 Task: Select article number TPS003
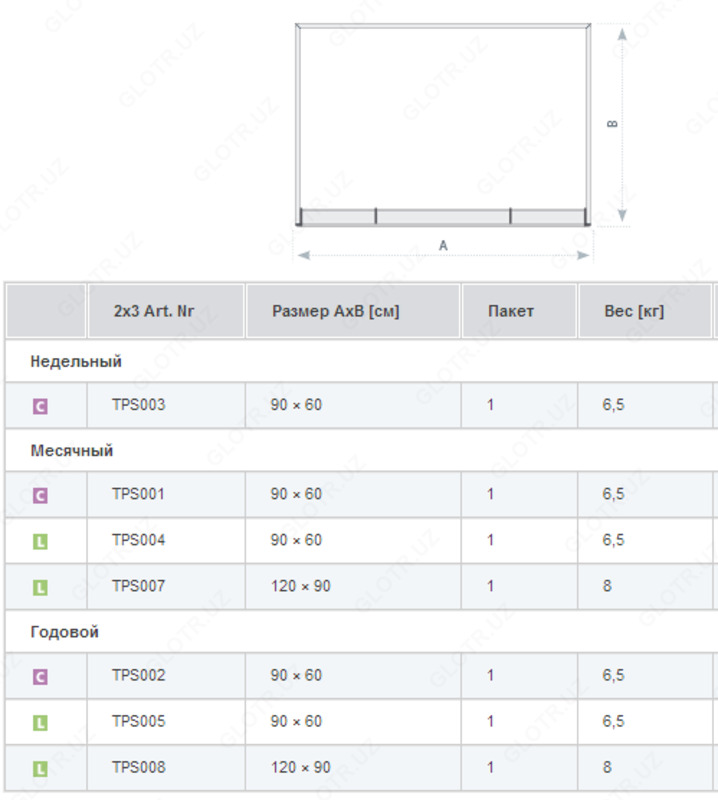138,405
